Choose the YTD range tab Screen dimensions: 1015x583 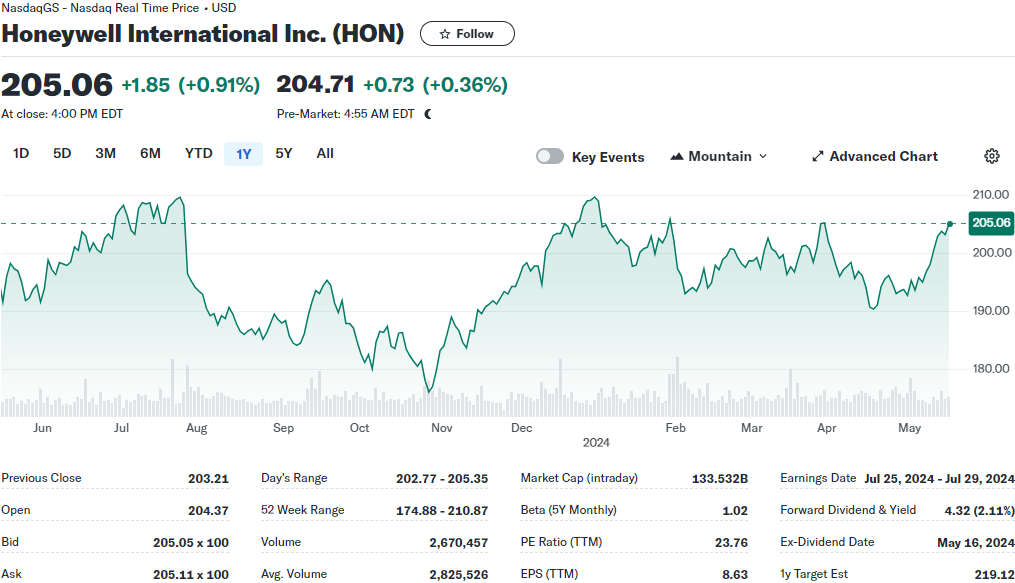[198, 153]
